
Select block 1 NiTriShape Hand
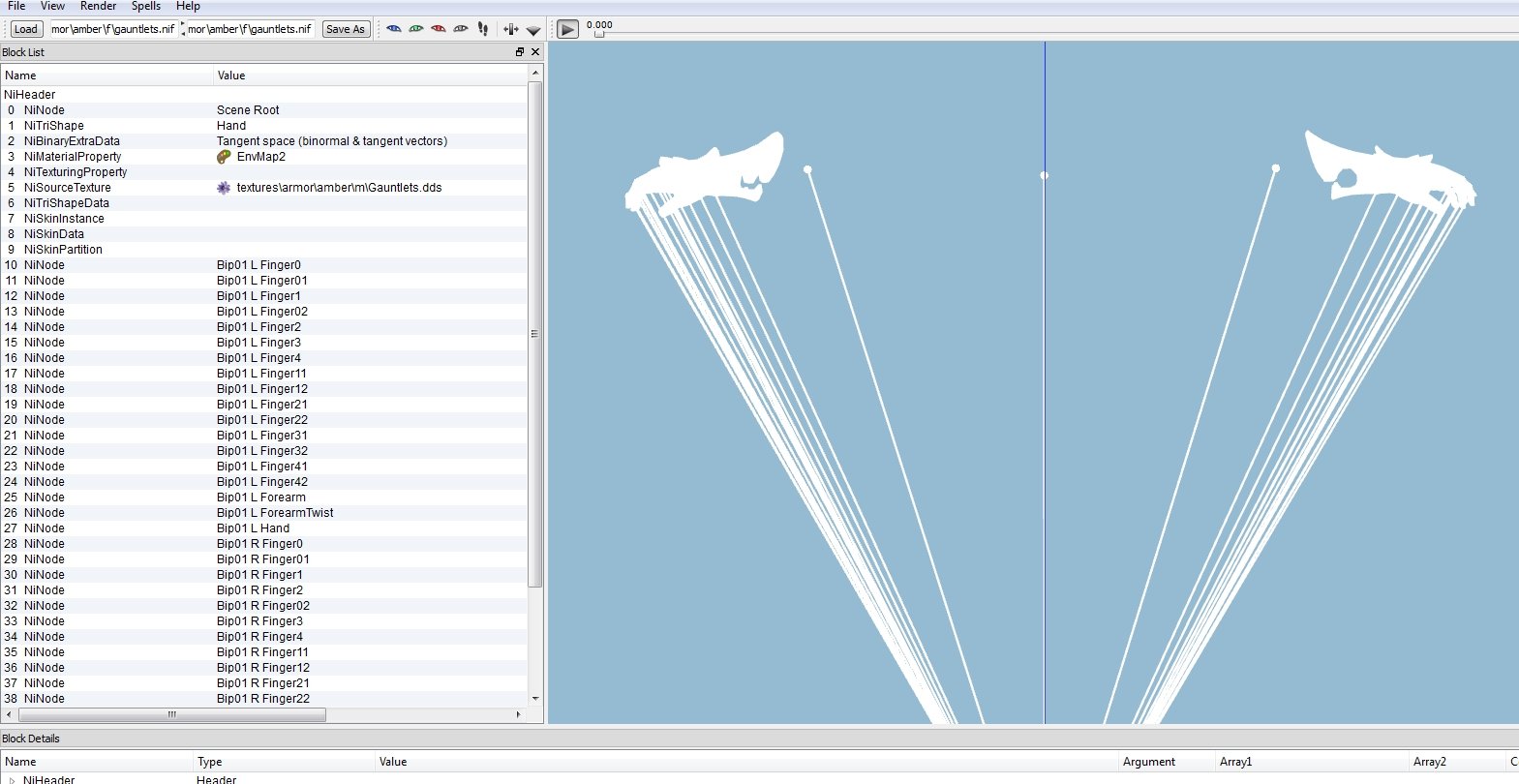(x=264, y=126)
